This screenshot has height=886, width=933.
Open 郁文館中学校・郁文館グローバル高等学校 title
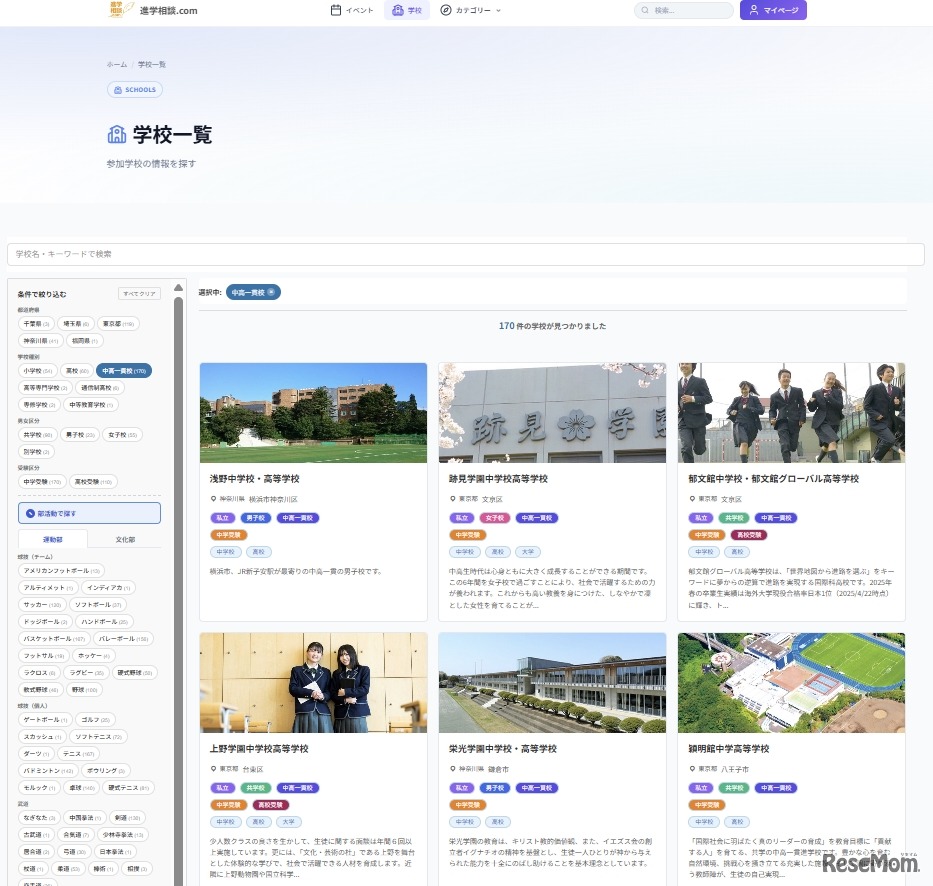[x=774, y=479]
